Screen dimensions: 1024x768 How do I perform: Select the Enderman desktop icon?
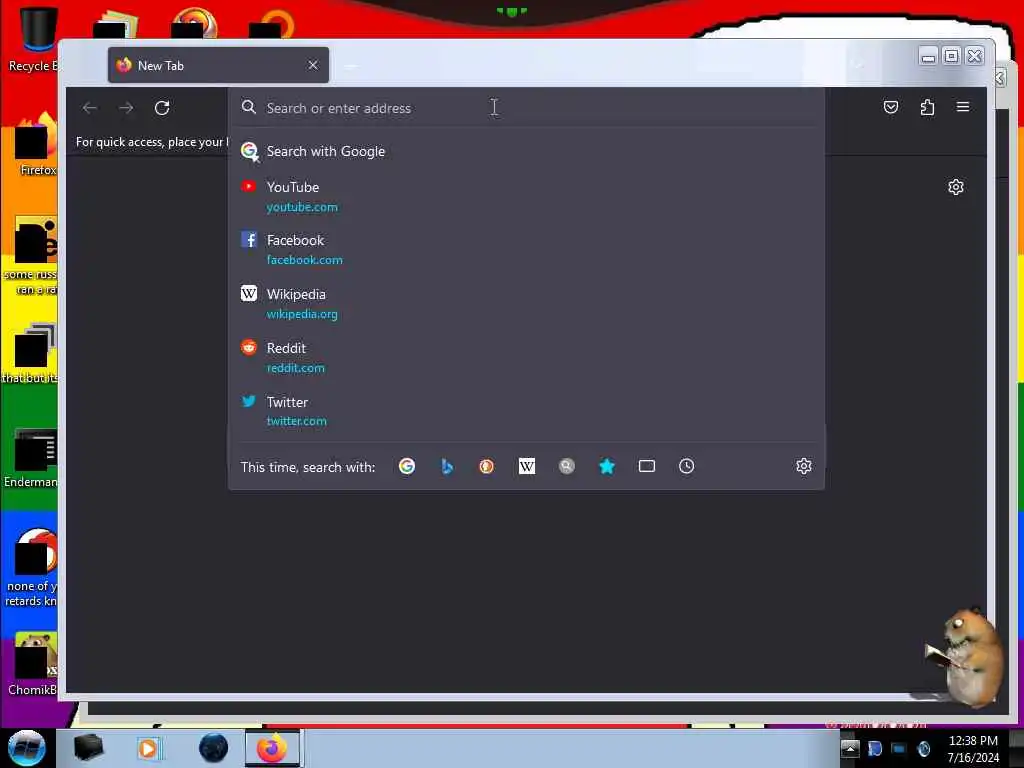pos(31,458)
